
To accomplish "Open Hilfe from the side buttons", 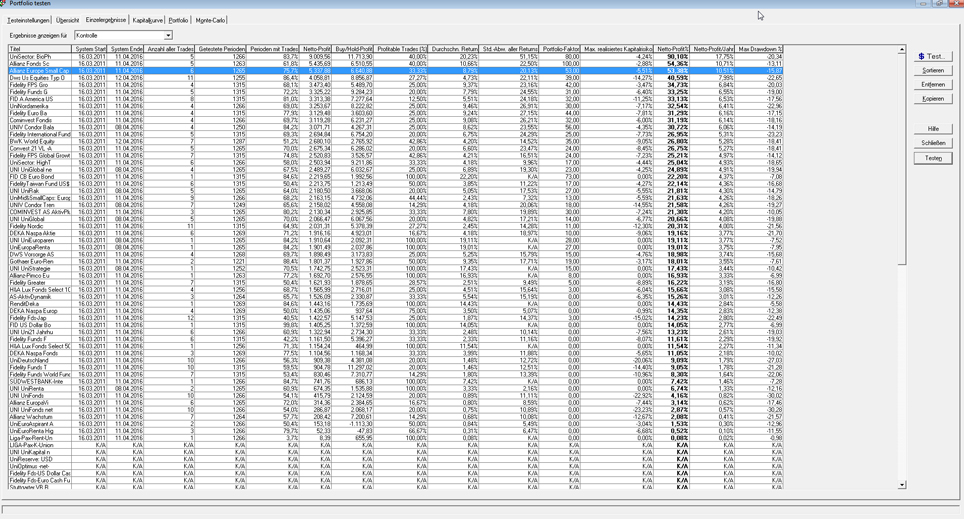I will [932, 129].
